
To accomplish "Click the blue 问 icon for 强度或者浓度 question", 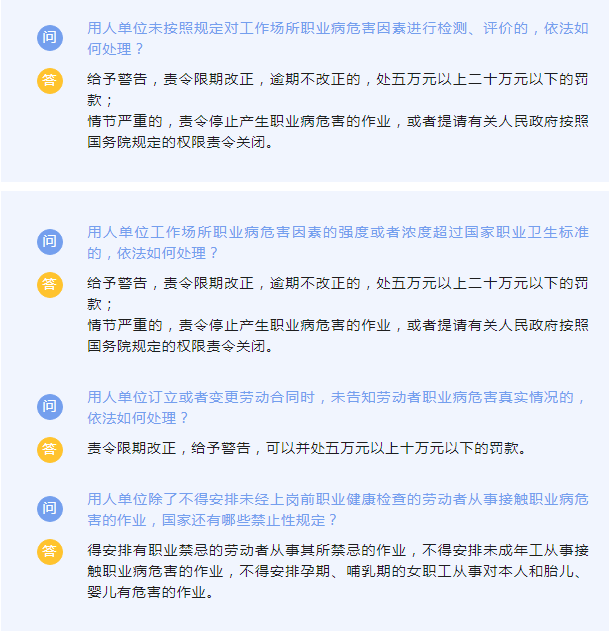I will click(50, 242).
